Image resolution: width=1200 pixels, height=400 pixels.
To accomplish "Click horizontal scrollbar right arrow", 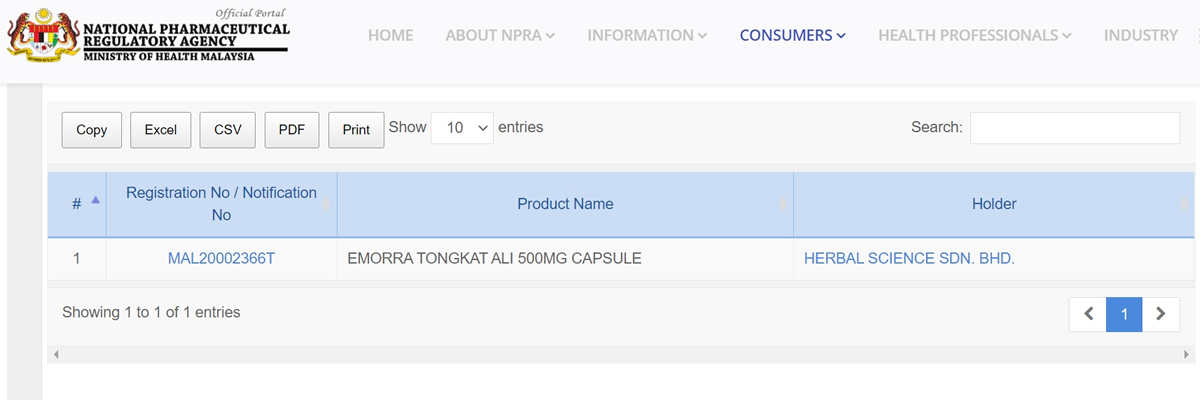I will 1188,354.
